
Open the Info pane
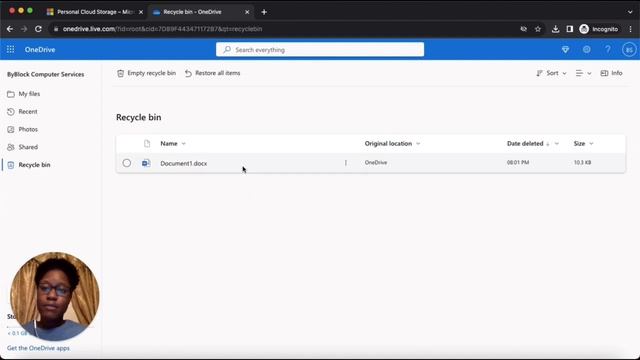click(611, 73)
